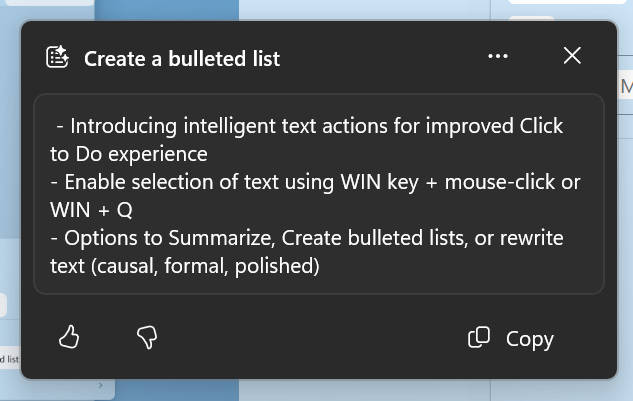Open the more options ellipsis menu
The width and height of the screenshot is (633, 401).
pos(498,57)
